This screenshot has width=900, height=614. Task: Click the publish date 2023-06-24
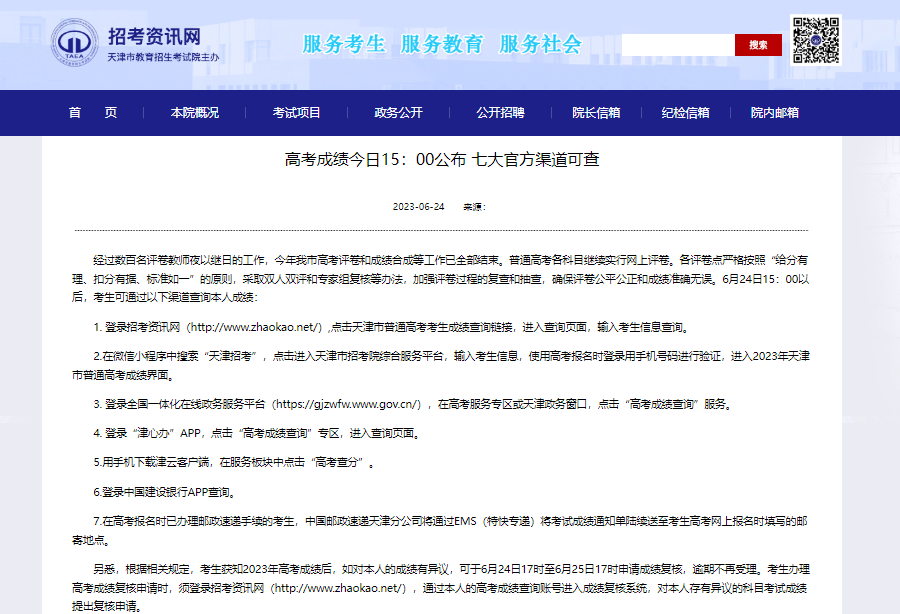[418, 207]
